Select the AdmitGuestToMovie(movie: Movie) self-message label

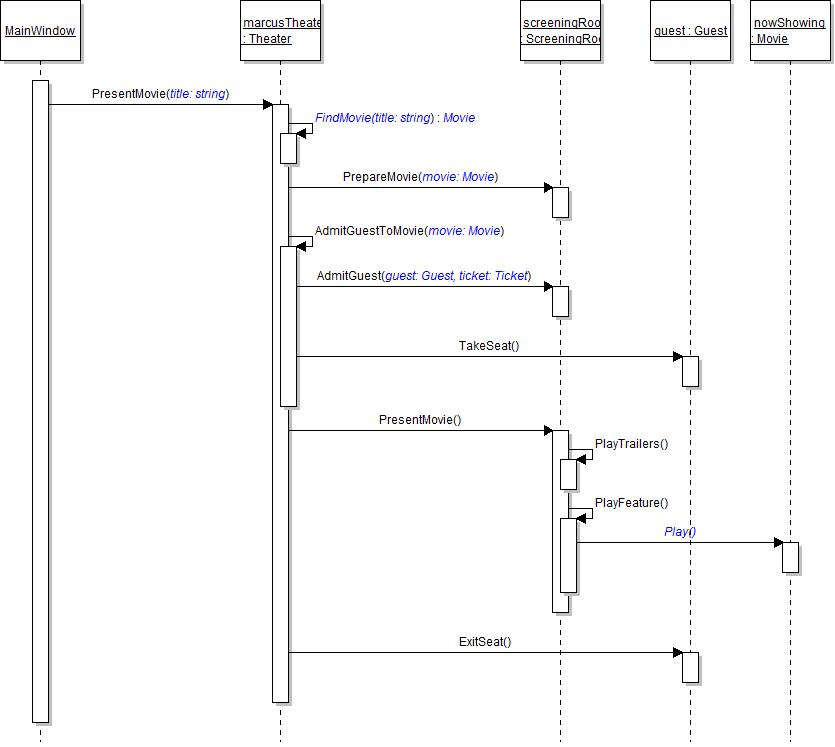pos(409,231)
